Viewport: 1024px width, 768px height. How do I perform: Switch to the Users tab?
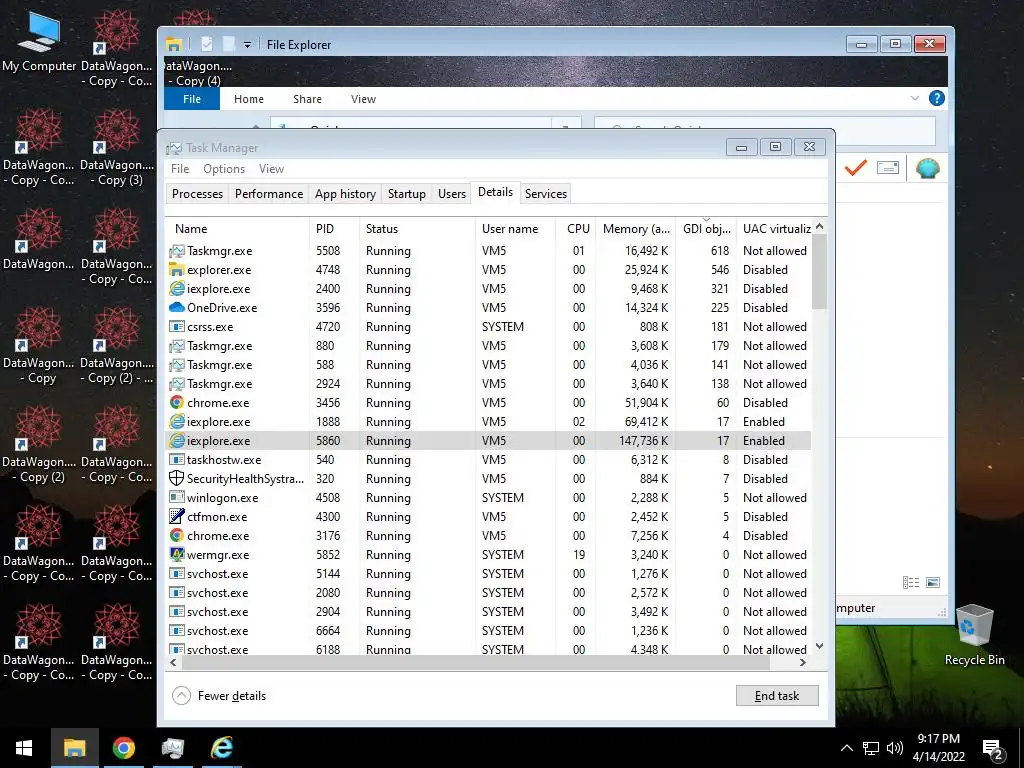tap(452, 193)
